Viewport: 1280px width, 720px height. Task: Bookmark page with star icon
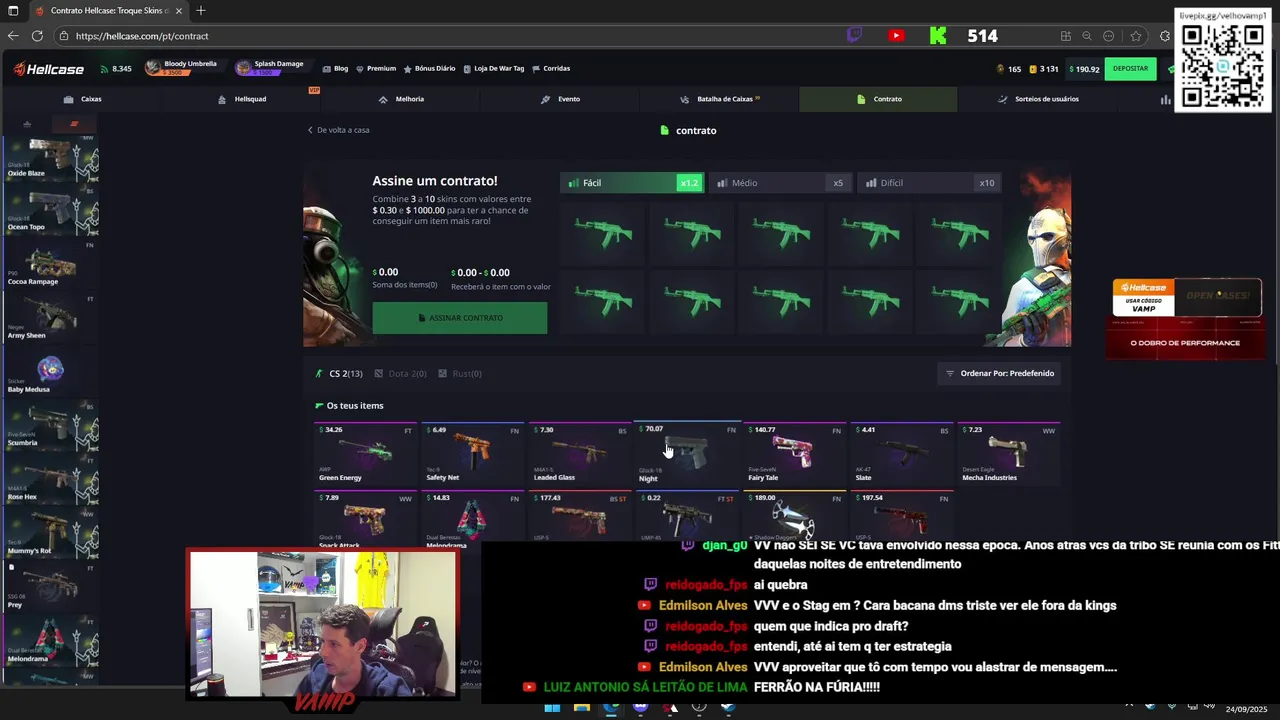point(1136,36)
